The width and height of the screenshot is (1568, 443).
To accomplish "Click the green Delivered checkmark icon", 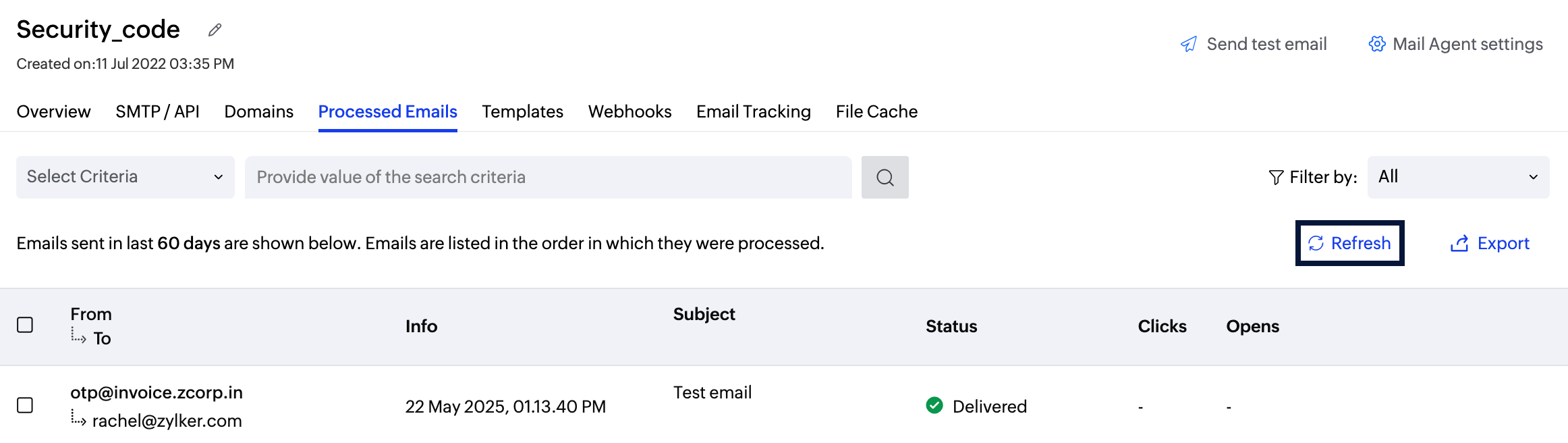I will click(x=934, y=406).
